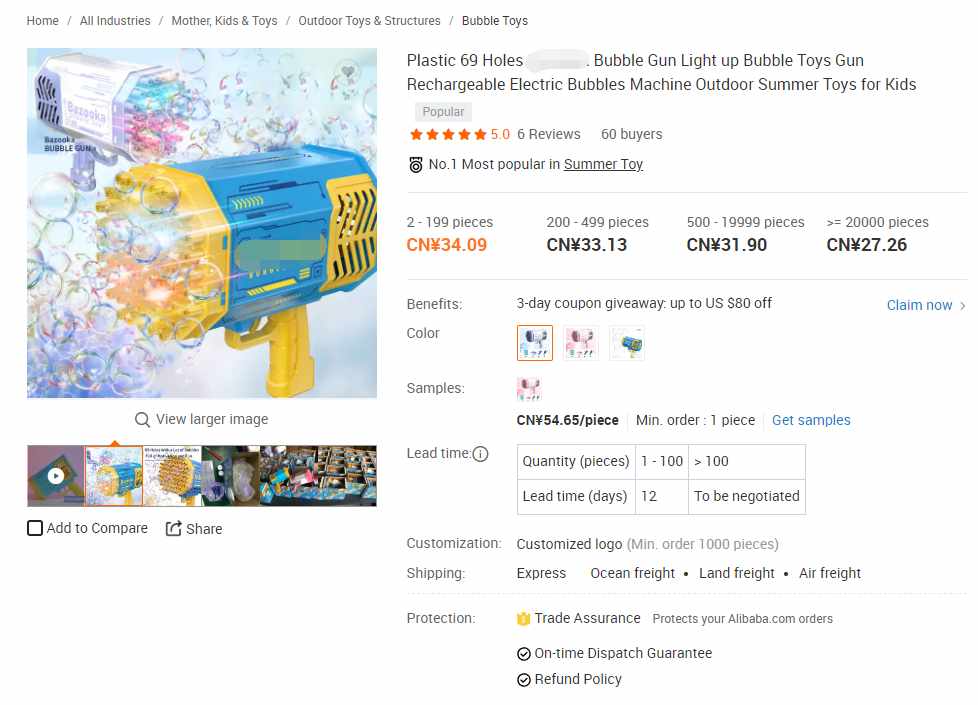This screenshot has width=978, height=705.
Task: Tick the Add to Compare checkbox
Action: [35, 528]
